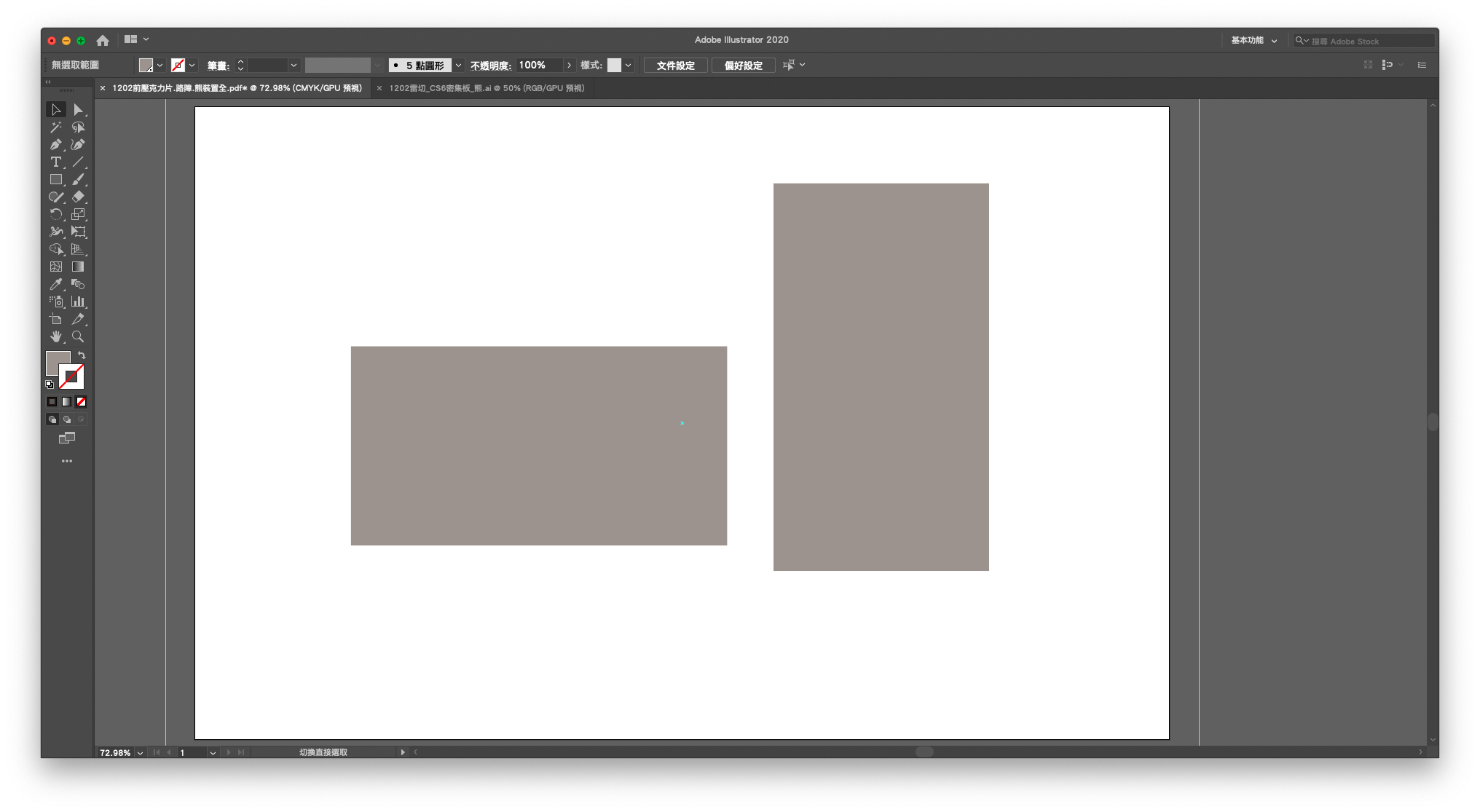Reset to default fill and stroke
This screenshot has width=1480, height=812.
[50, 385]
